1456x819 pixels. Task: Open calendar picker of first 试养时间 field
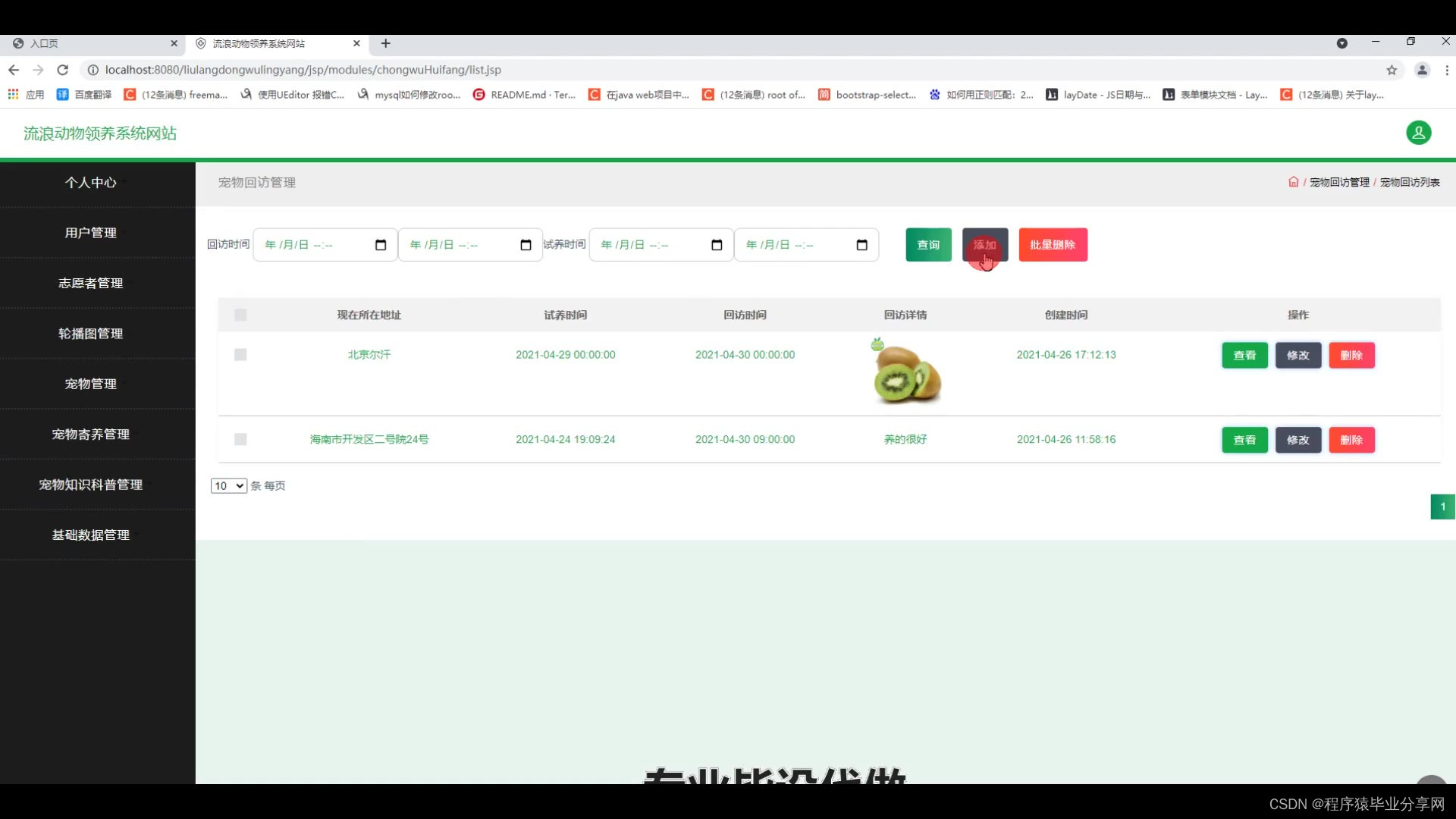click(717, 245)
